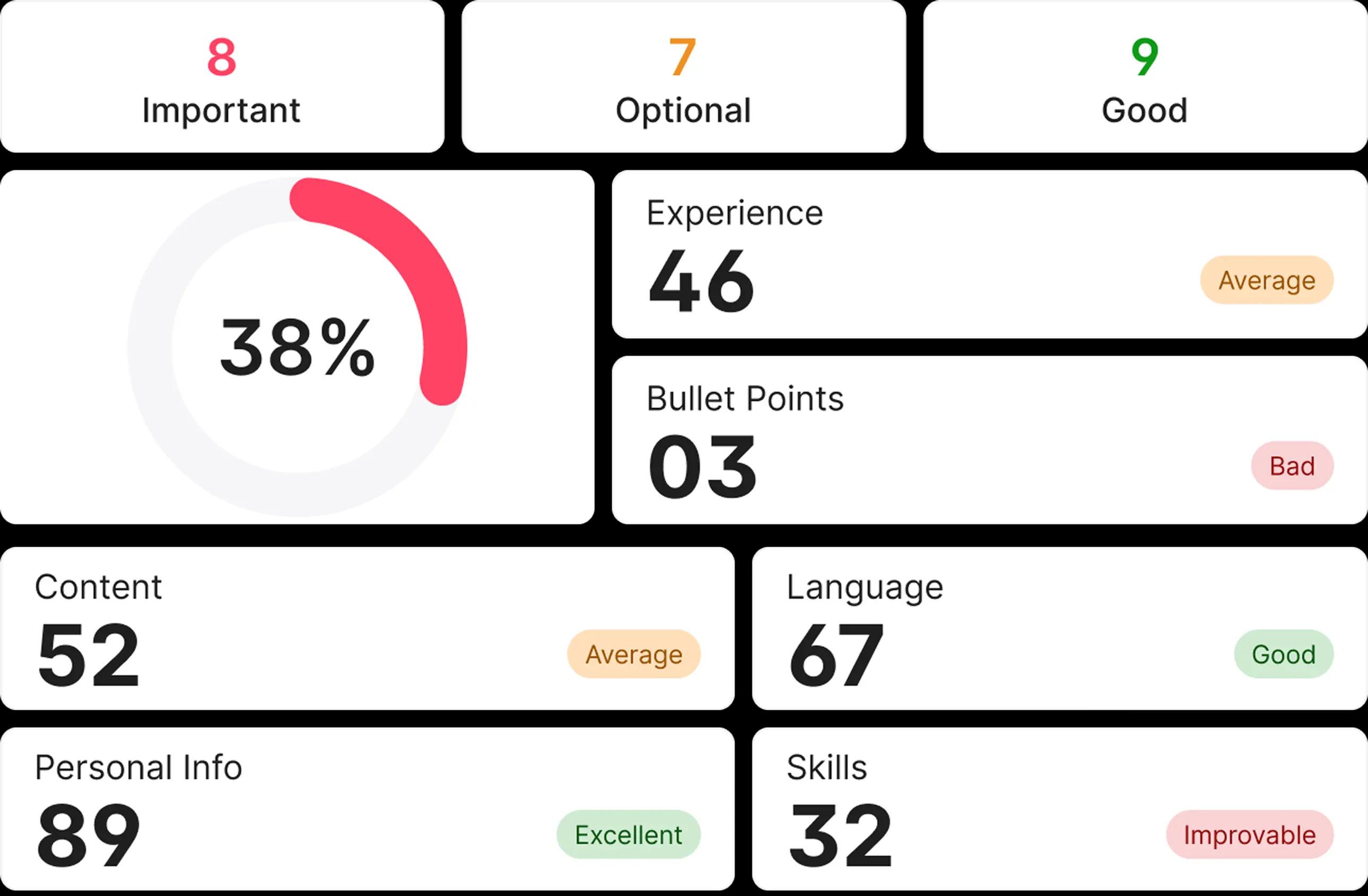Click the Good badge for Language
1368x896 pixels.
coord(1283,654)
